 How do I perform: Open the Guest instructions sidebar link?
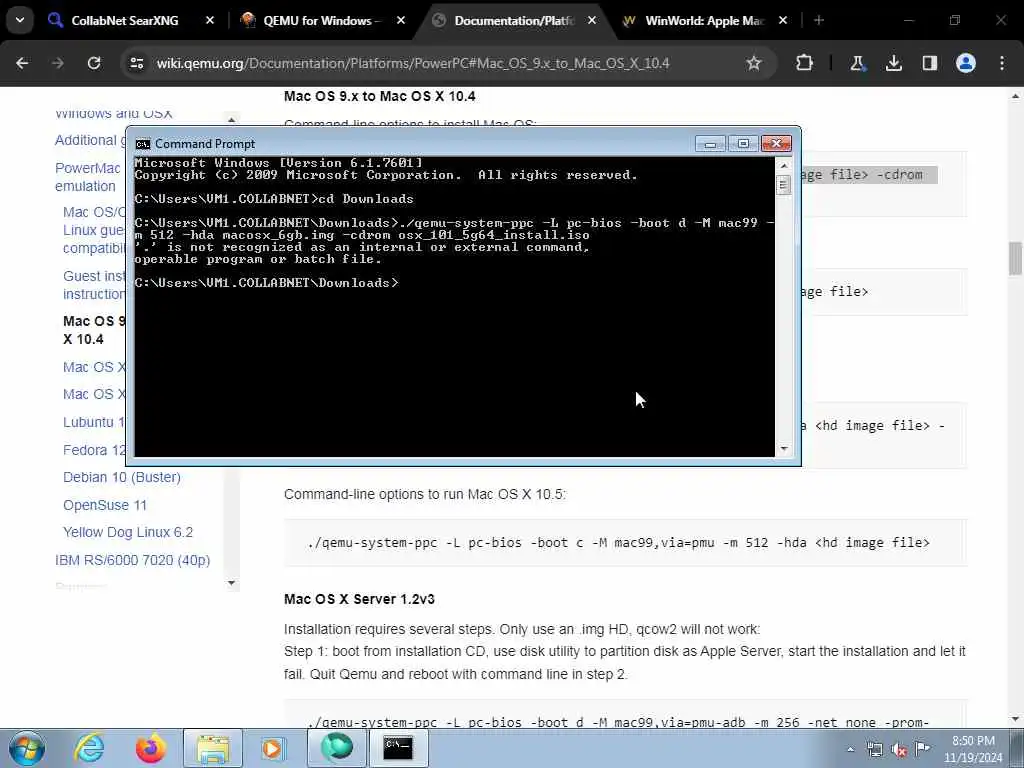pyautogui.click(x=94, y=285)
